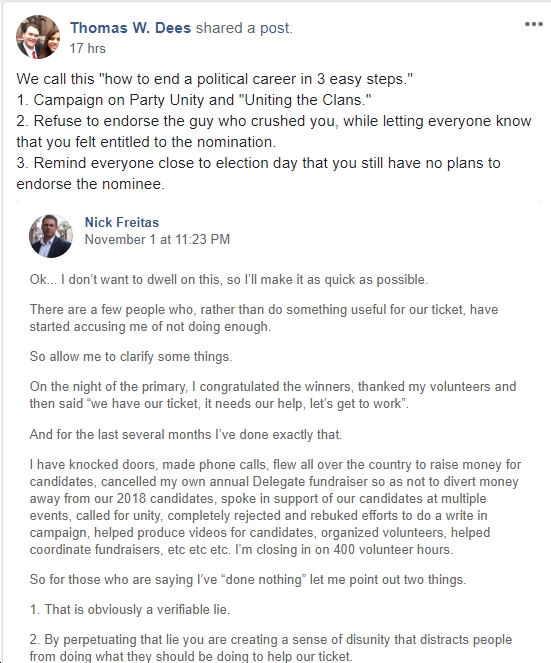The height and width of the screenshot is (663, 551).
Task: Open the three-dot post options menu
Action: pos(534,24)
